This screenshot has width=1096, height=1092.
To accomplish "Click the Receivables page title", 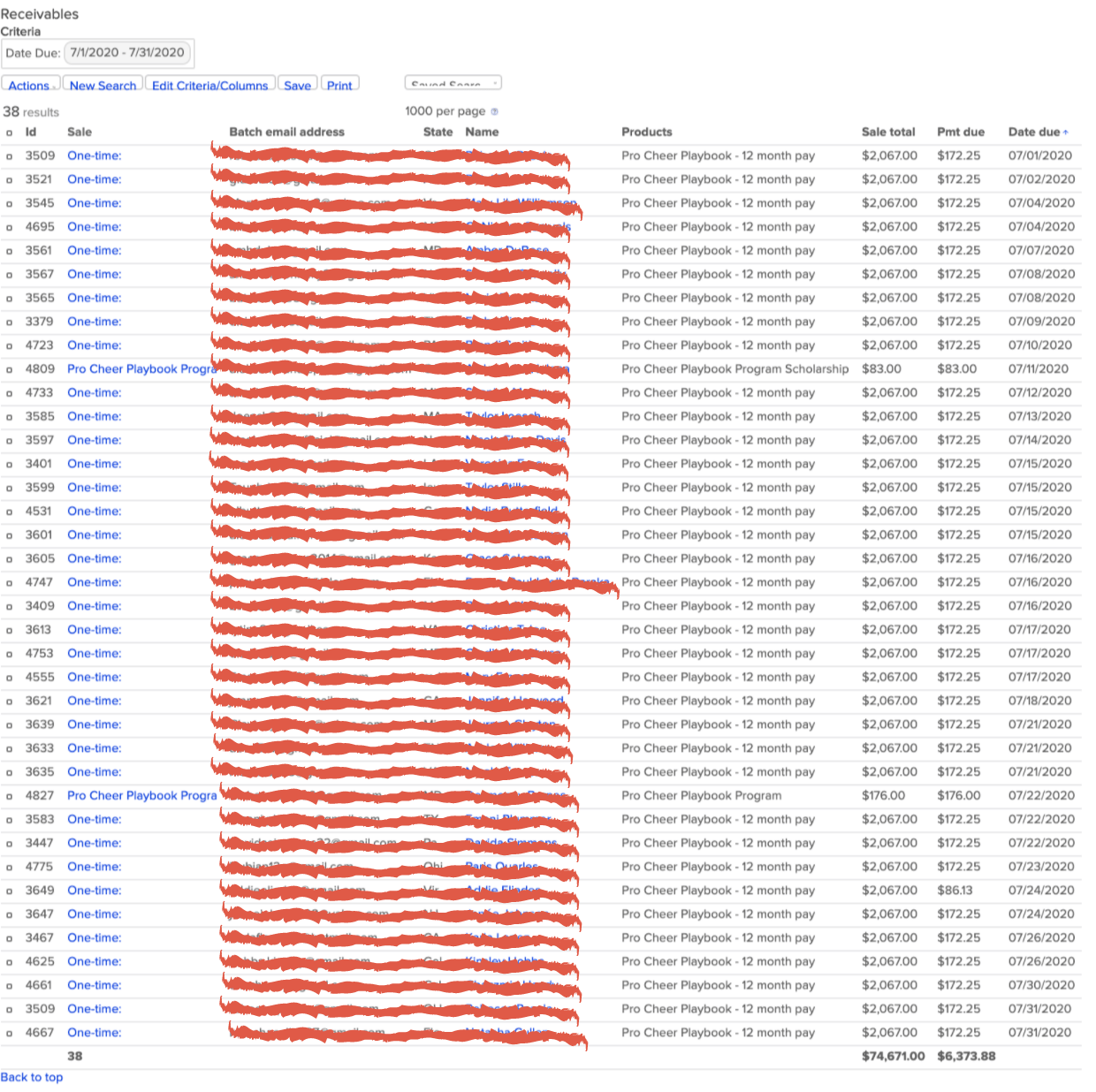I will (x=40, y=14).
